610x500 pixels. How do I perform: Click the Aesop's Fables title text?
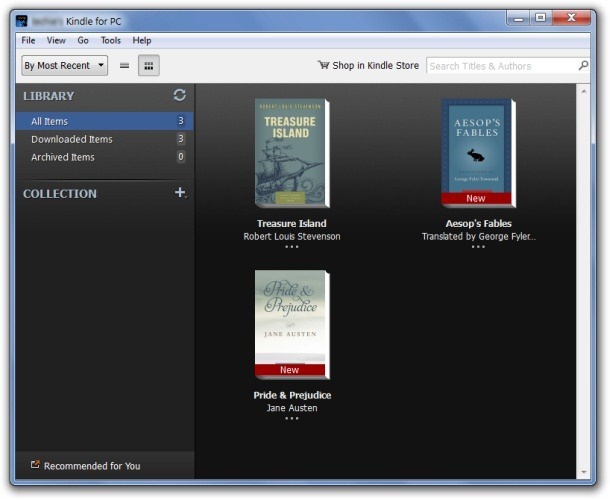pyautogui.click(x=479, y=224)
